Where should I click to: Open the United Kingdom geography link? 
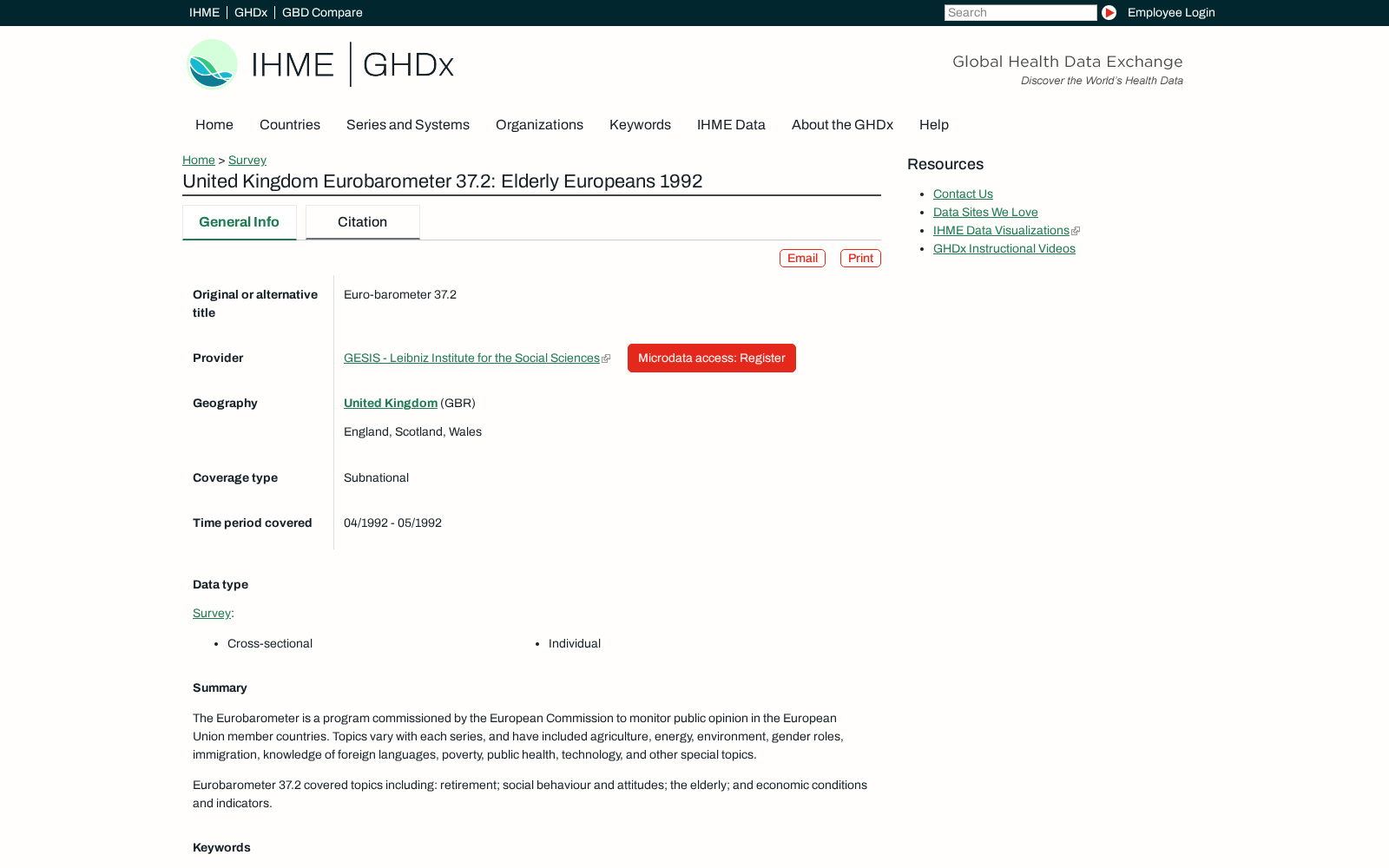[x=391, y=403]
